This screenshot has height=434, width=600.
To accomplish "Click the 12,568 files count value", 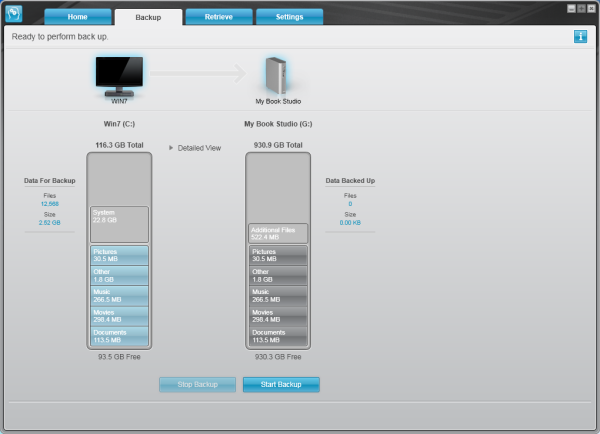I will [x=50, y=204].
